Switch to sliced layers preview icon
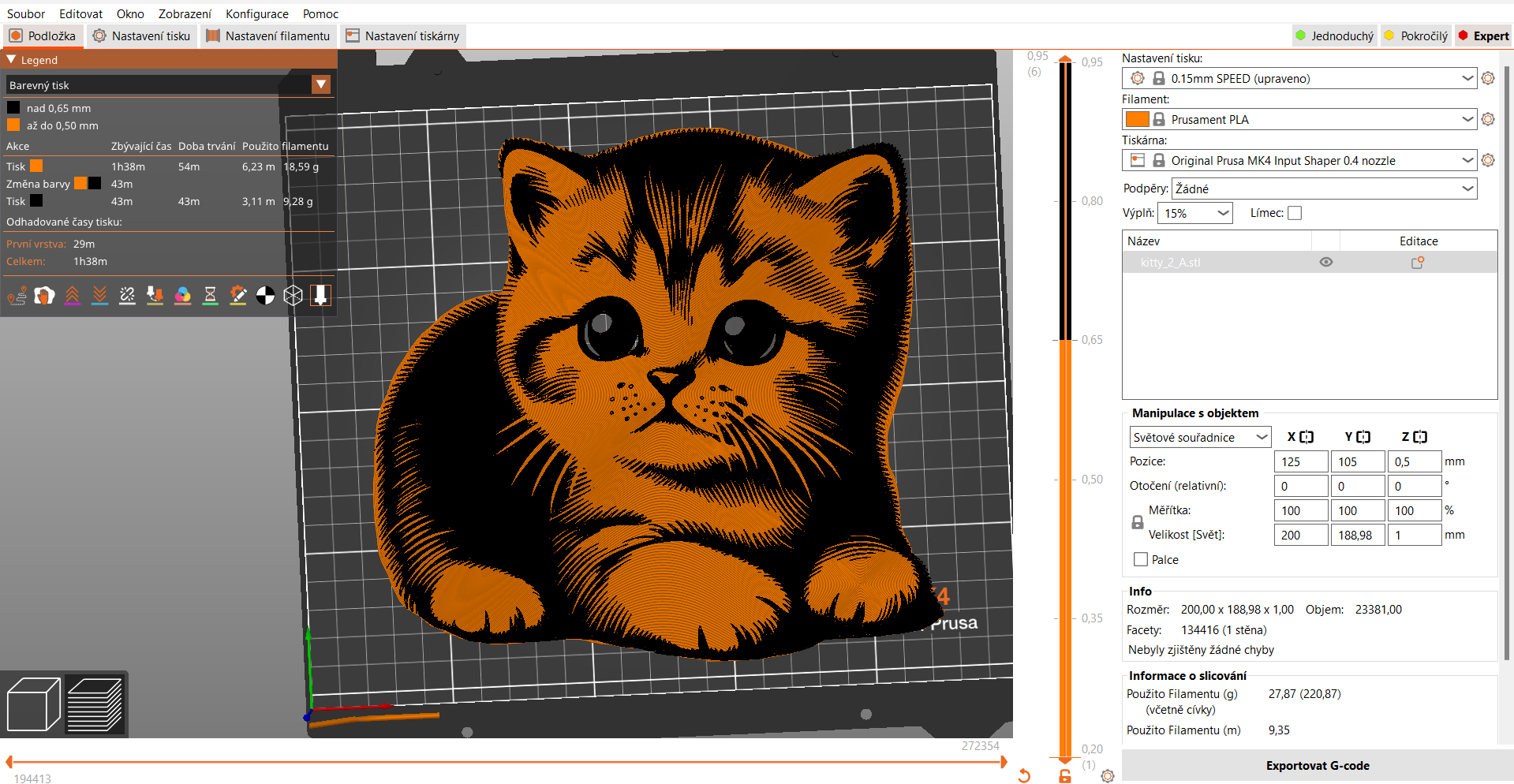 (x=95, y=704)
